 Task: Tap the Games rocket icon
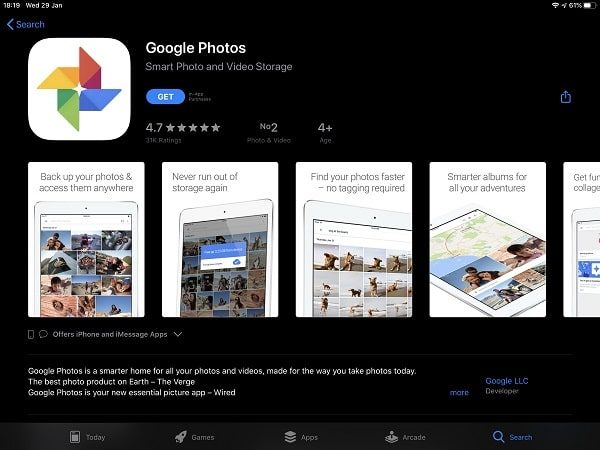click(181, 437)
